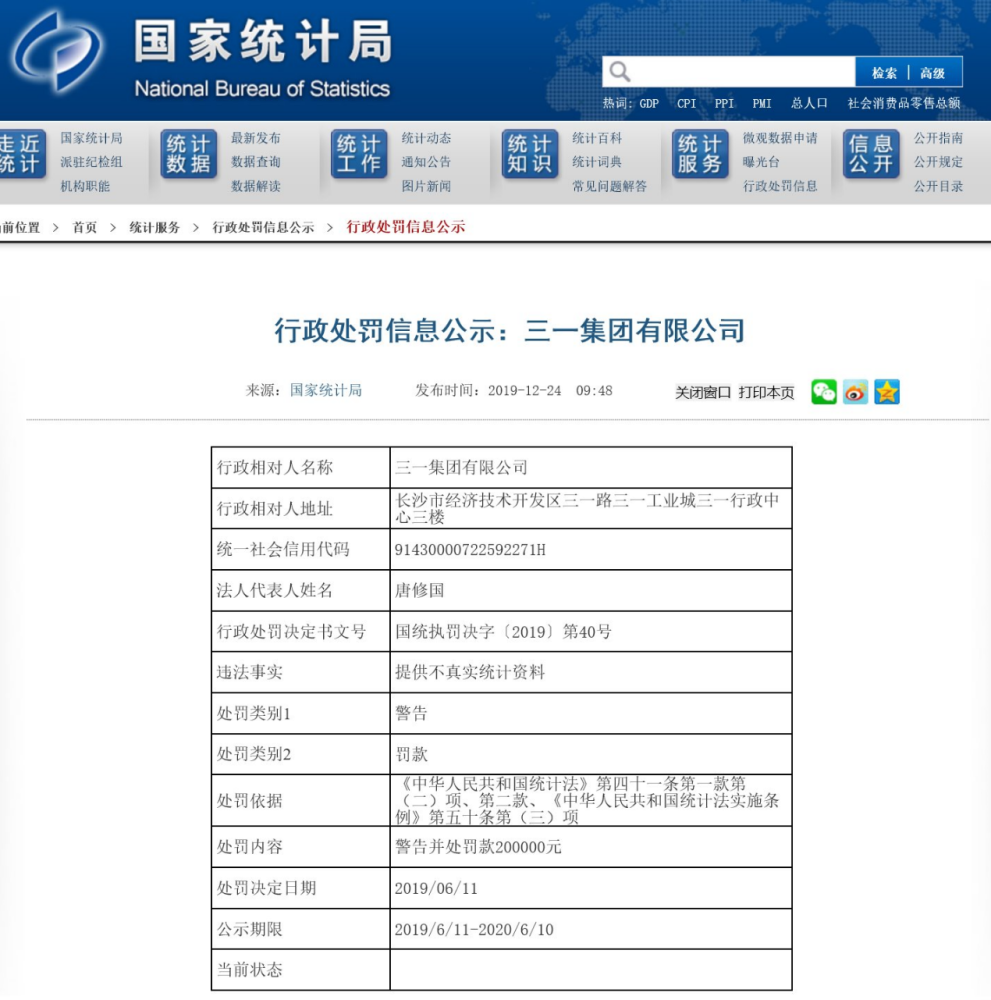
Task: Click the 检索 search button
Action: [884, 73]
